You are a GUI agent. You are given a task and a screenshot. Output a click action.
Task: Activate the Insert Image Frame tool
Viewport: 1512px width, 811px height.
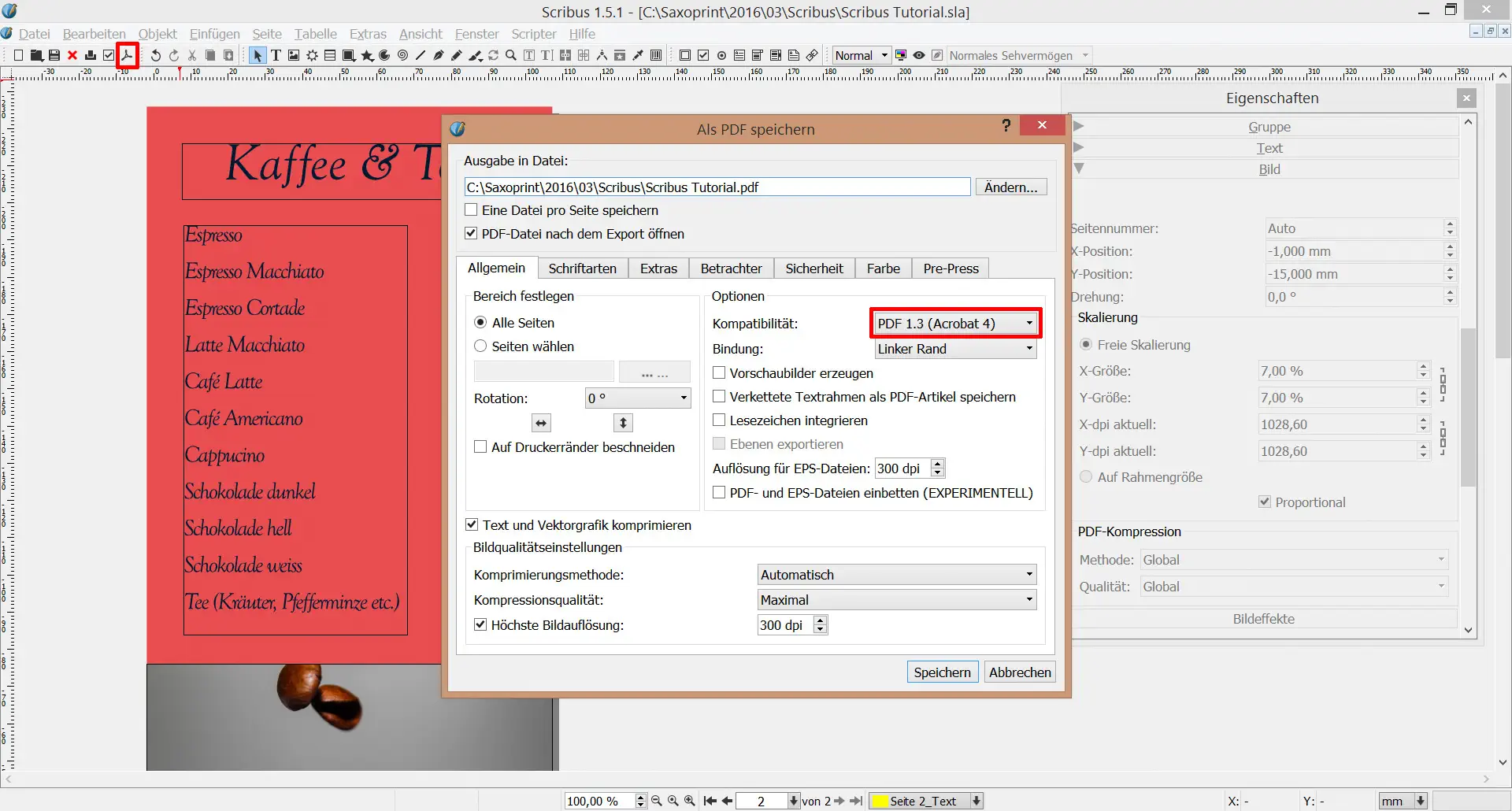pos(294,55)
